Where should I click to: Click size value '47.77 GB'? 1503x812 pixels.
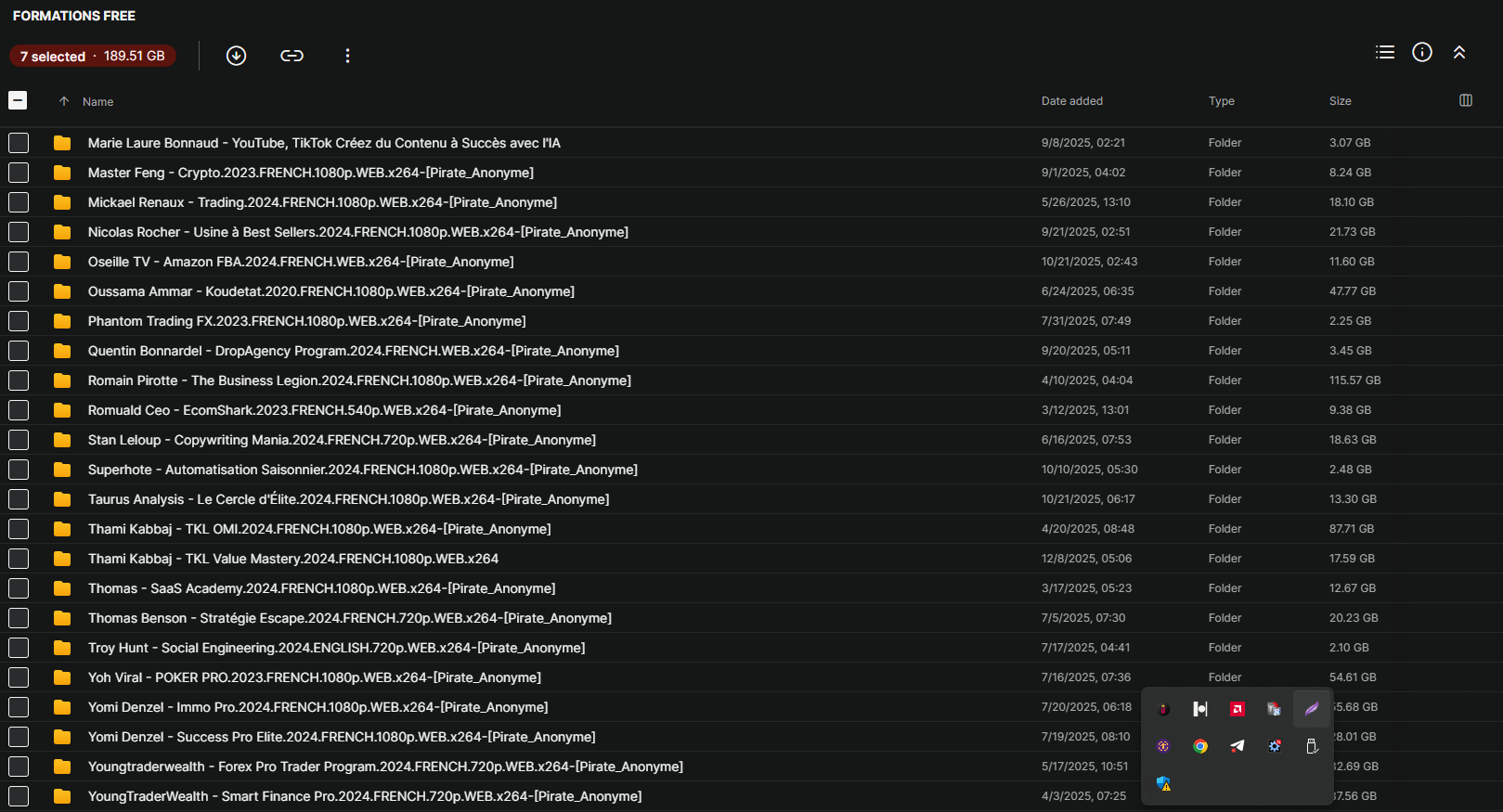[1353, 291]
